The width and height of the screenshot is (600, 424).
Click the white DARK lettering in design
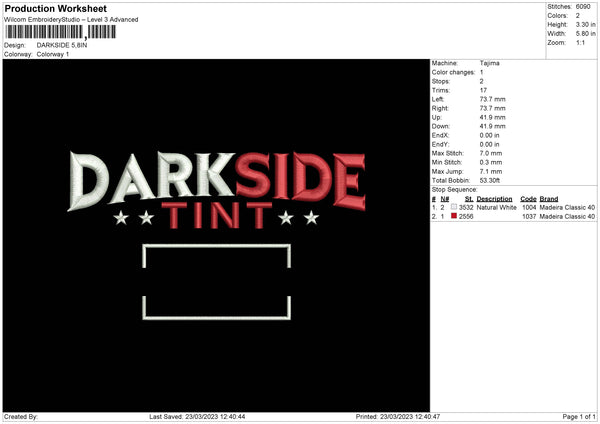click(152, 180)
